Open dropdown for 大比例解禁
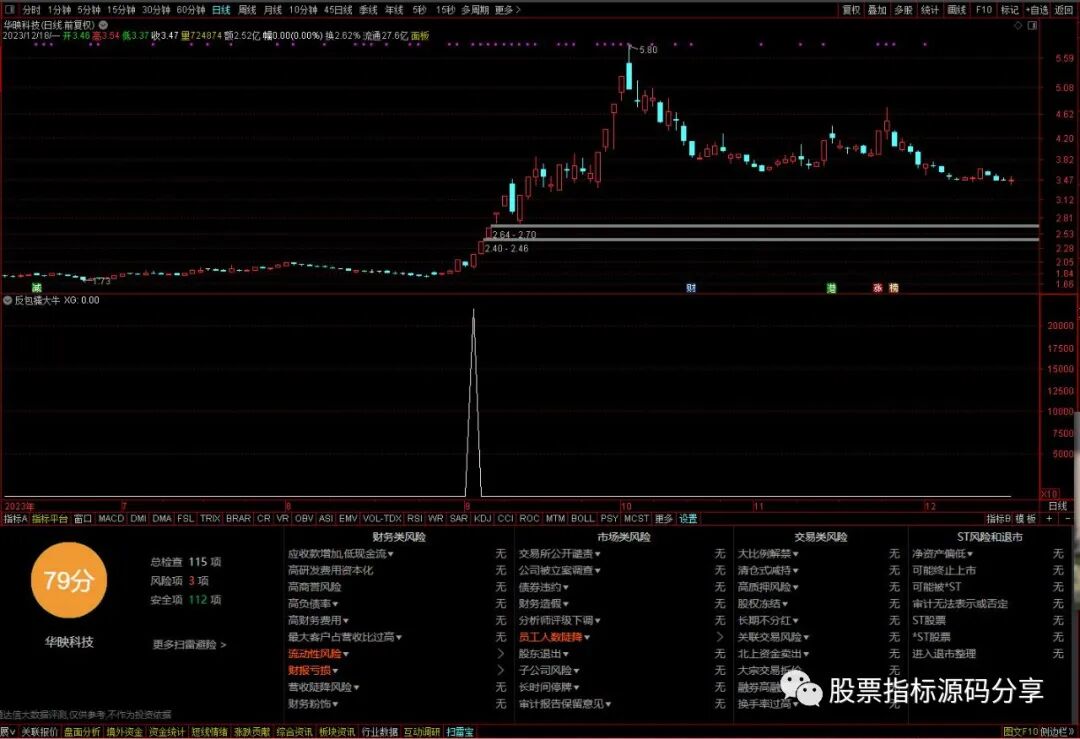Screen dimensions: 1080x739 [x=796, y=554]
